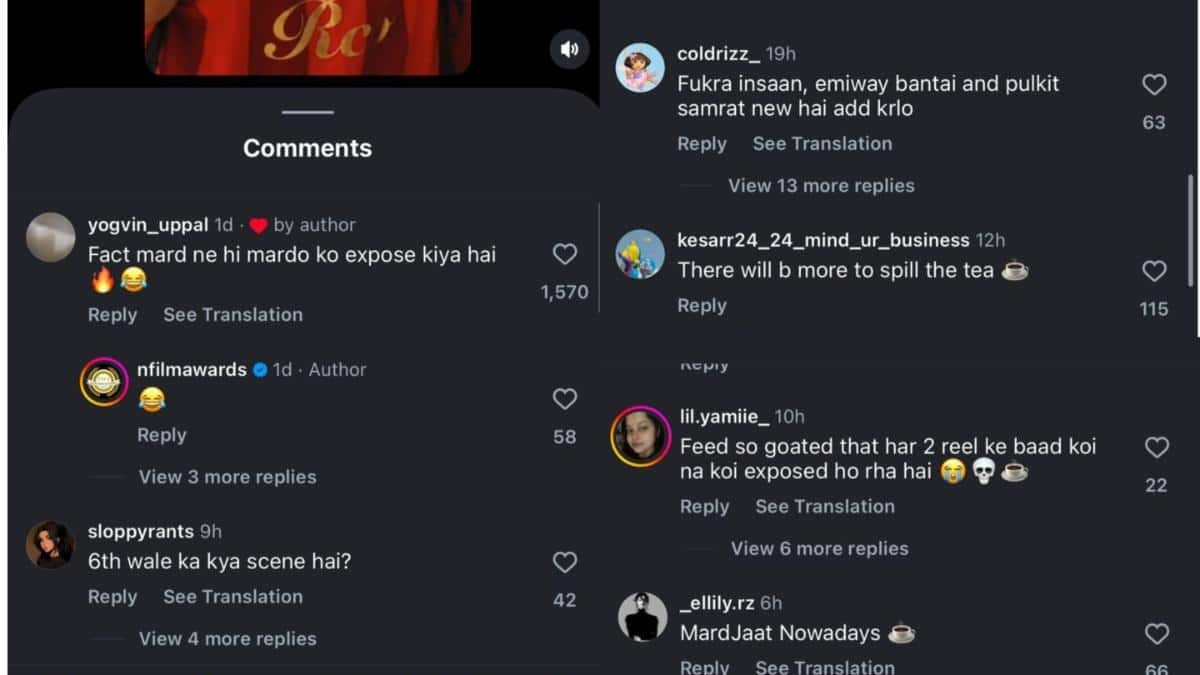Viewport: 1200px width, 675px height.
Task: Like sloppyrants' comment
Action: [565, 563]
